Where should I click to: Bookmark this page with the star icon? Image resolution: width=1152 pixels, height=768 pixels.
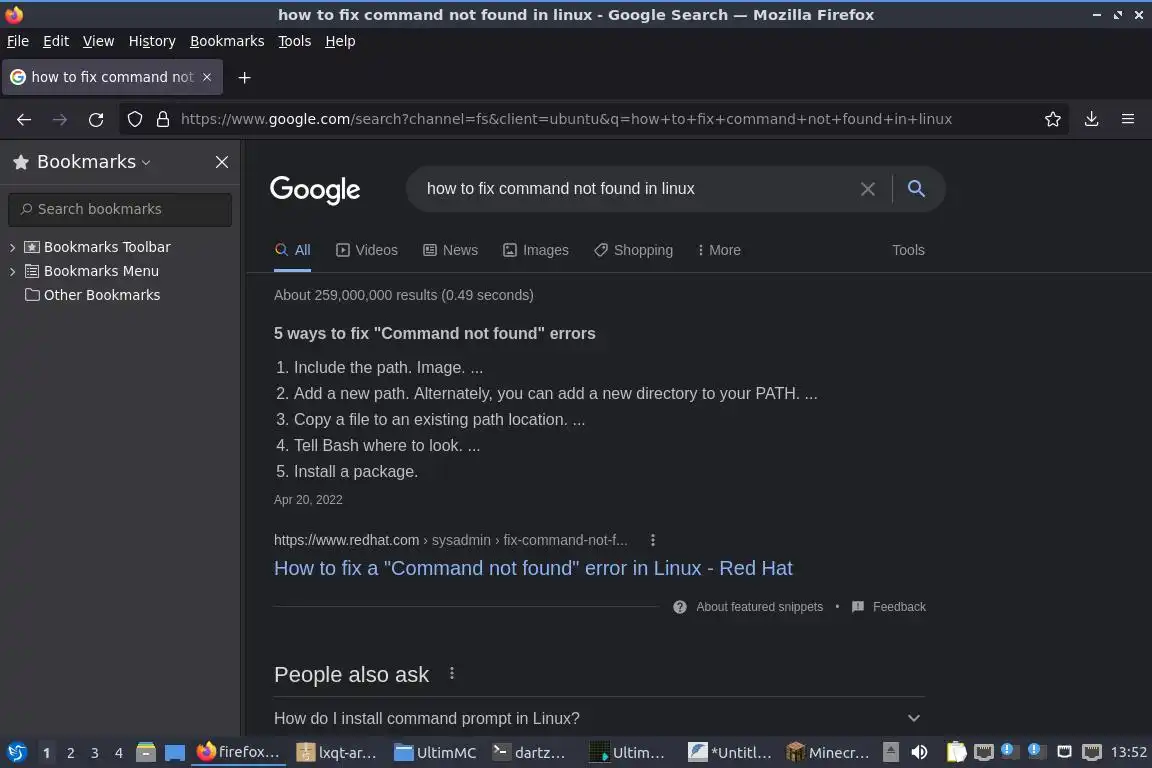click(x=1052, y=119)
